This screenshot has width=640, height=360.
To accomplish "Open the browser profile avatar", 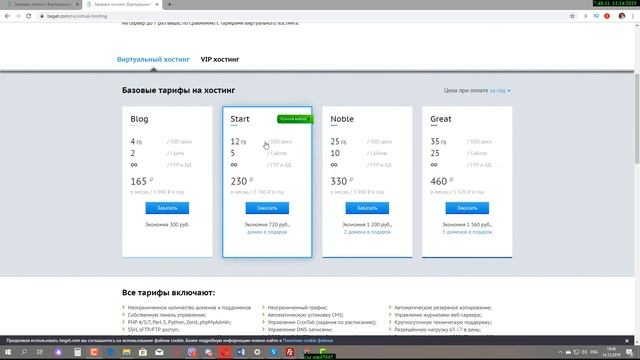I will 622,16.
